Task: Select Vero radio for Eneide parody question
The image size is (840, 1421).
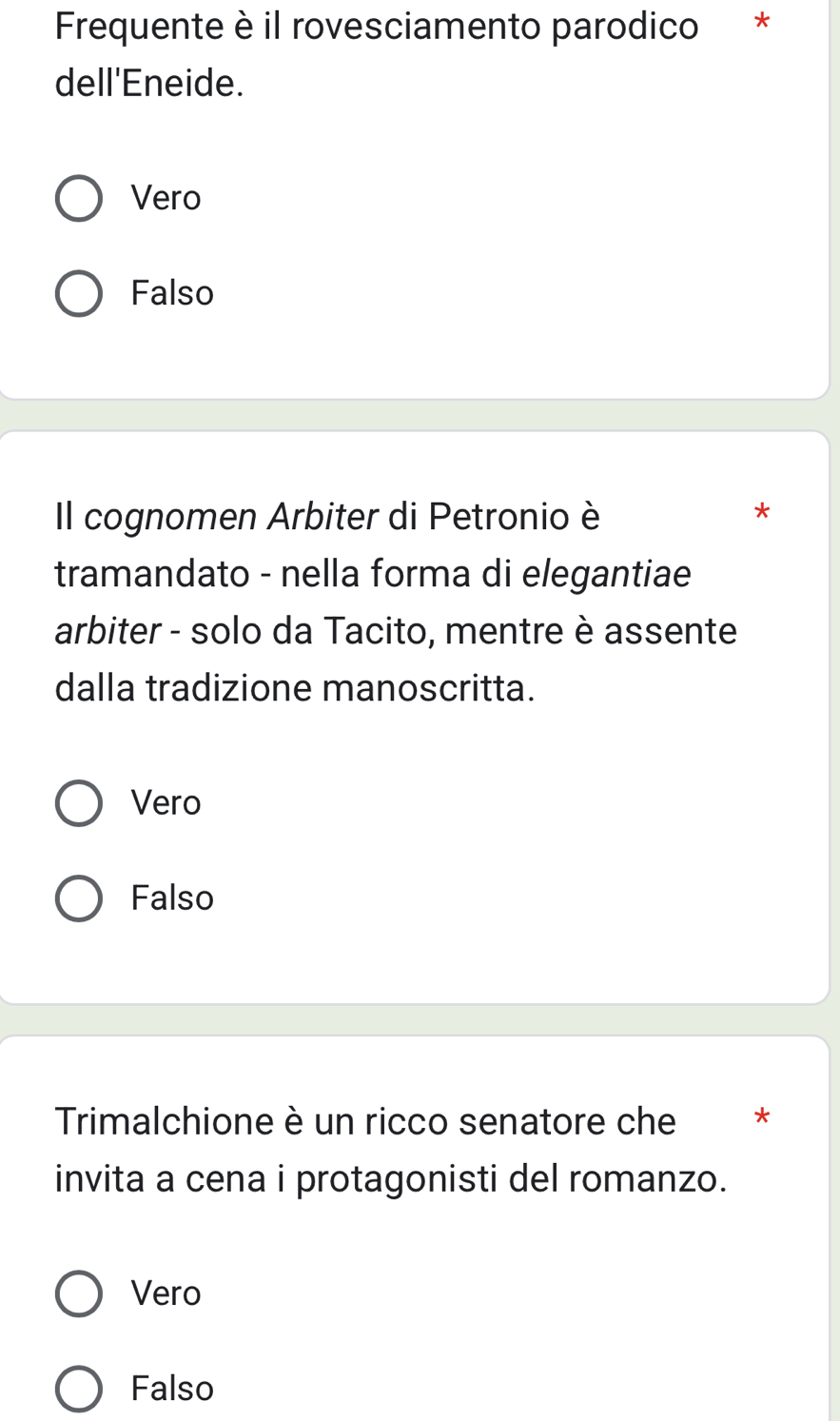Action: point(79,198)
